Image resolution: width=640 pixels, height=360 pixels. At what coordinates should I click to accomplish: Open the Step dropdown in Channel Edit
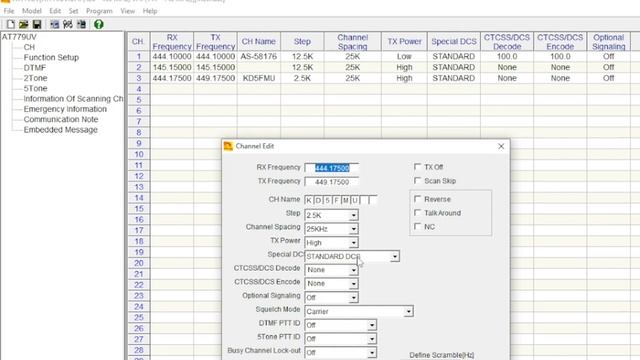coord(353,215)
